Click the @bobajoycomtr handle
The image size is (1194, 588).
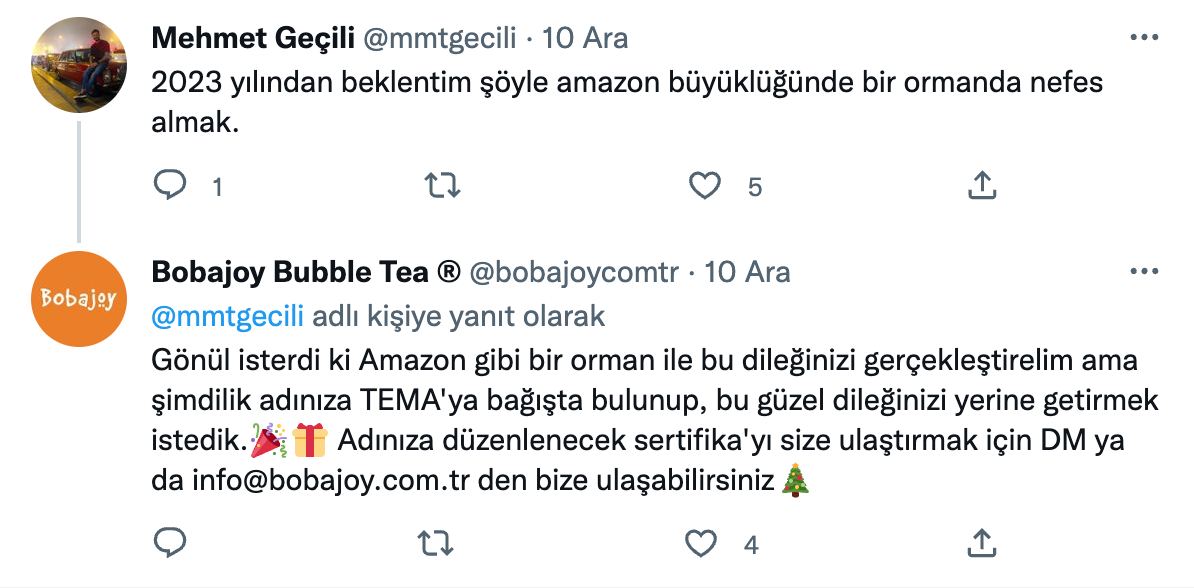tap(574, 272)
